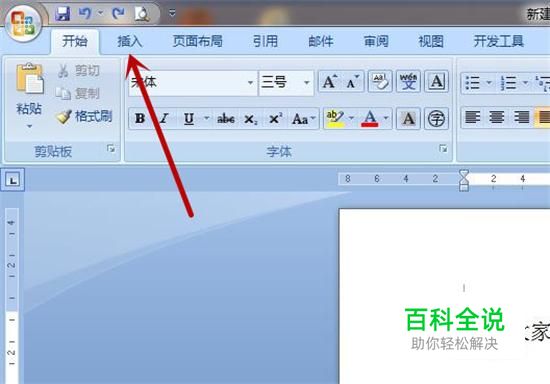
Task: Apply yellow text highlight color
Action: point(335,119)
